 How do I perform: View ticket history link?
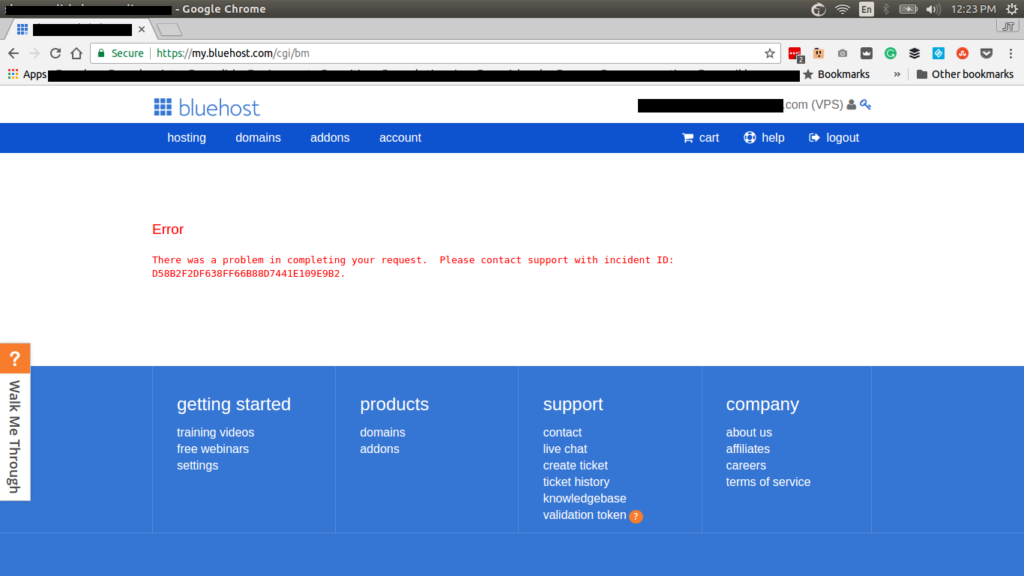(576, 482)
